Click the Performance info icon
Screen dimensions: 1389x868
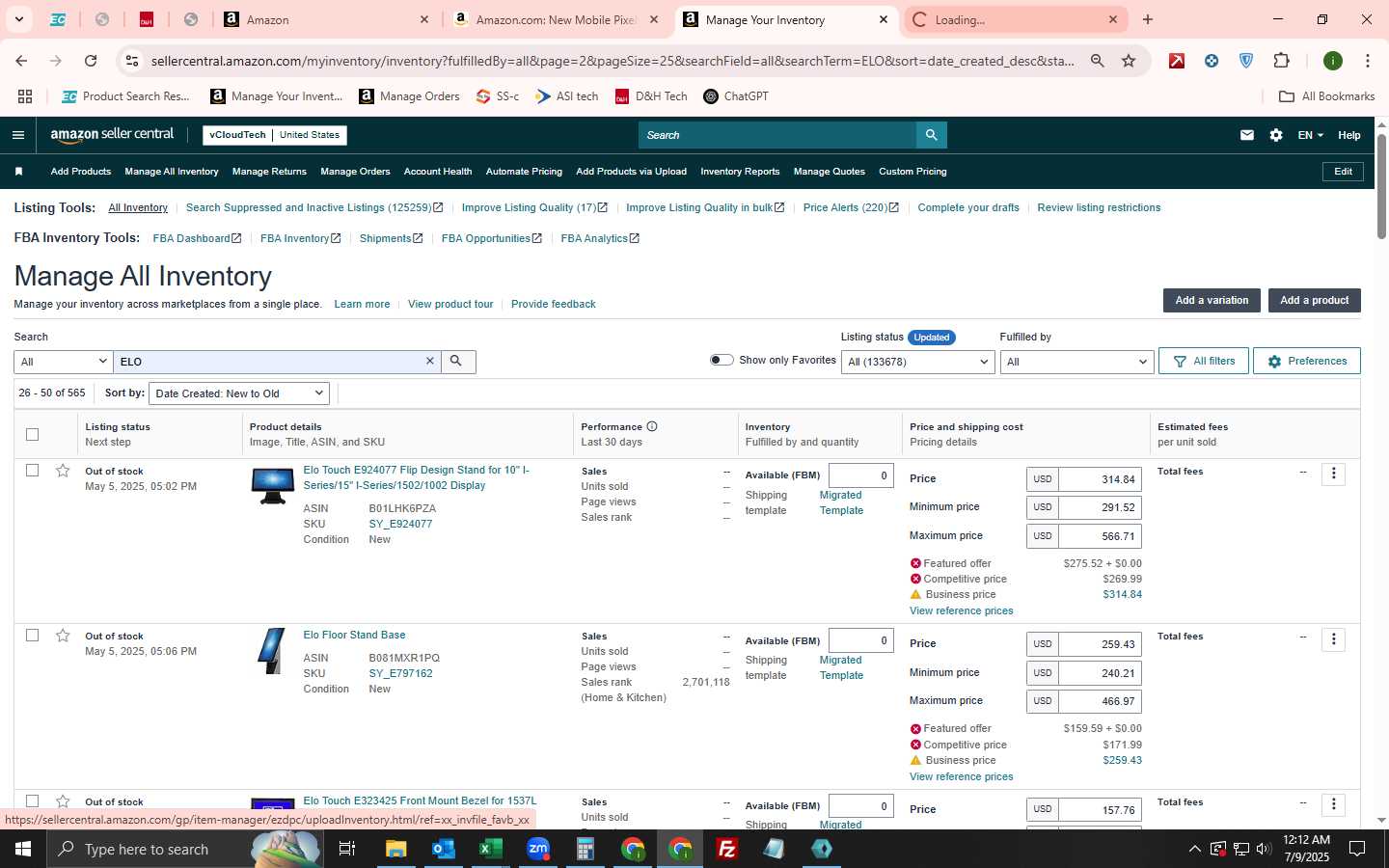click(x=652, y=426)
